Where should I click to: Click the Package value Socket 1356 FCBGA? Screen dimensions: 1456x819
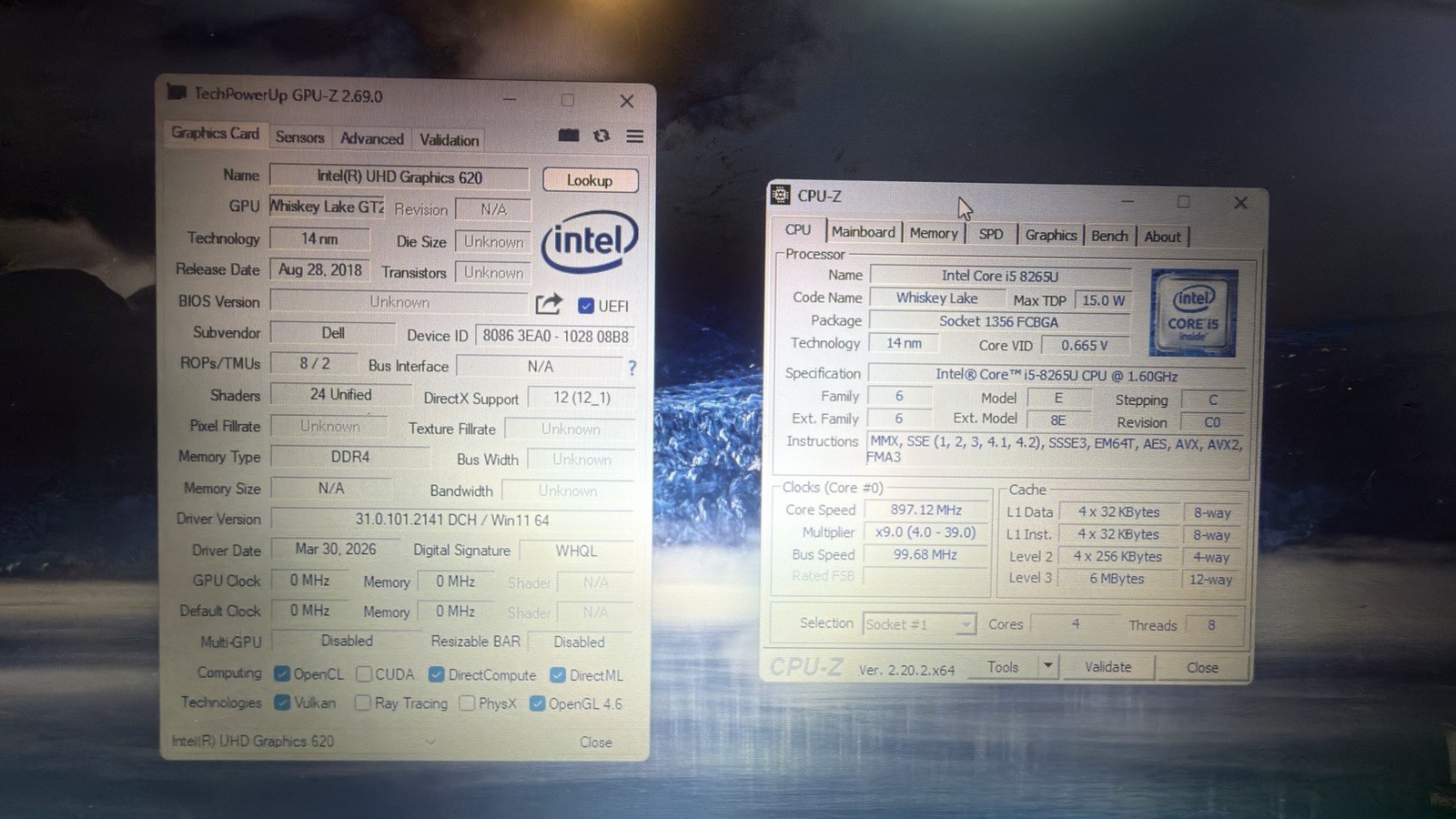[999, 321]
